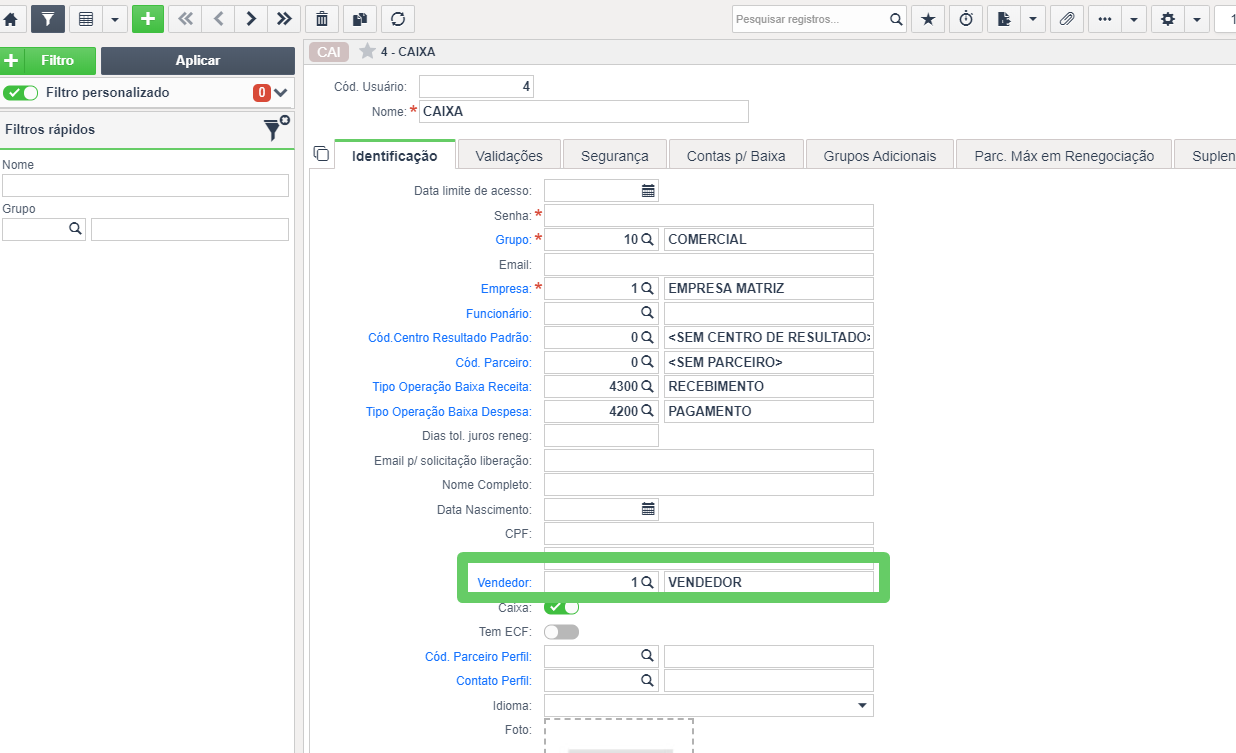The image size is (1236, 753).
Task: Toggle the Caixa switch off
Action: (562, 607)
